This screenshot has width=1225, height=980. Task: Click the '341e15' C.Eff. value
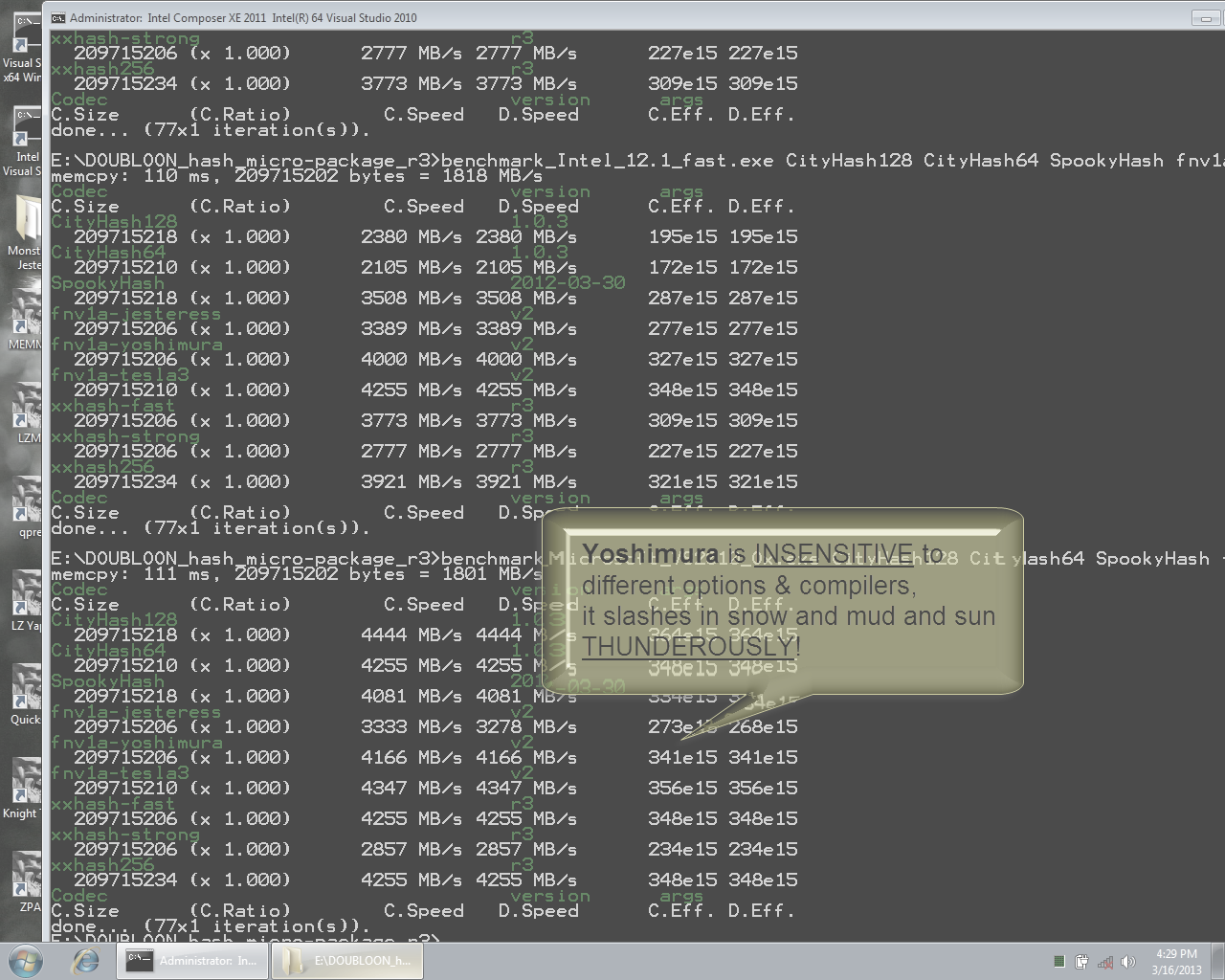(682, 757)
